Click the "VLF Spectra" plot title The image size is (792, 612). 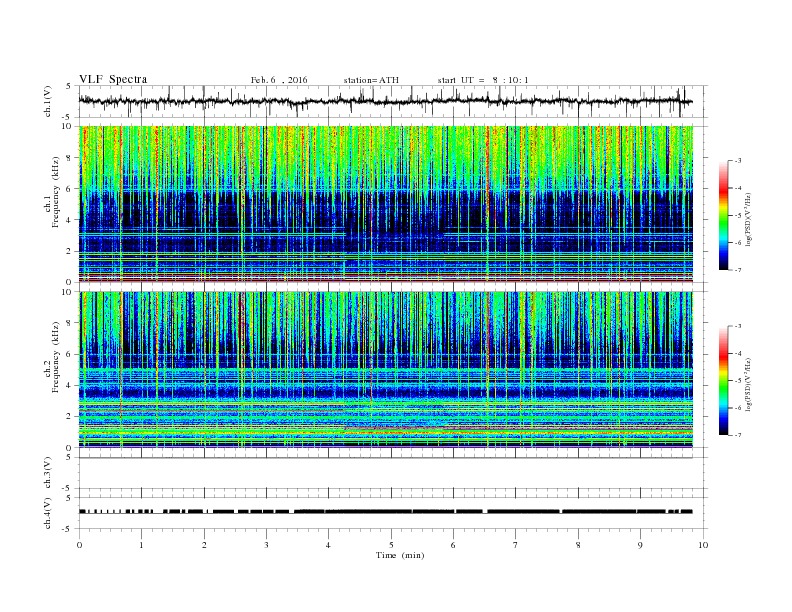(113, 79)
